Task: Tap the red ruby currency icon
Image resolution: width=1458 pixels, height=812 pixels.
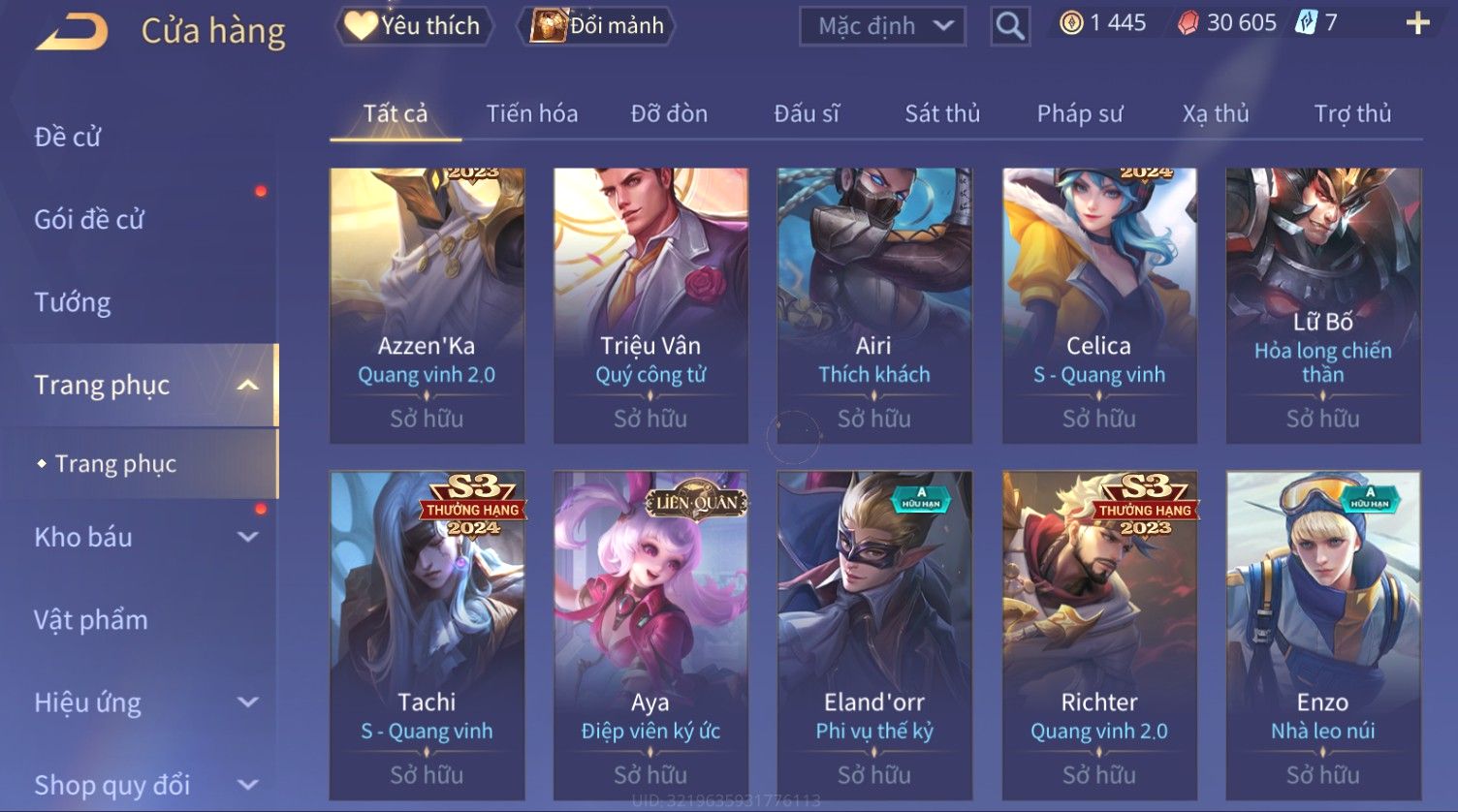Action: 1188,23
